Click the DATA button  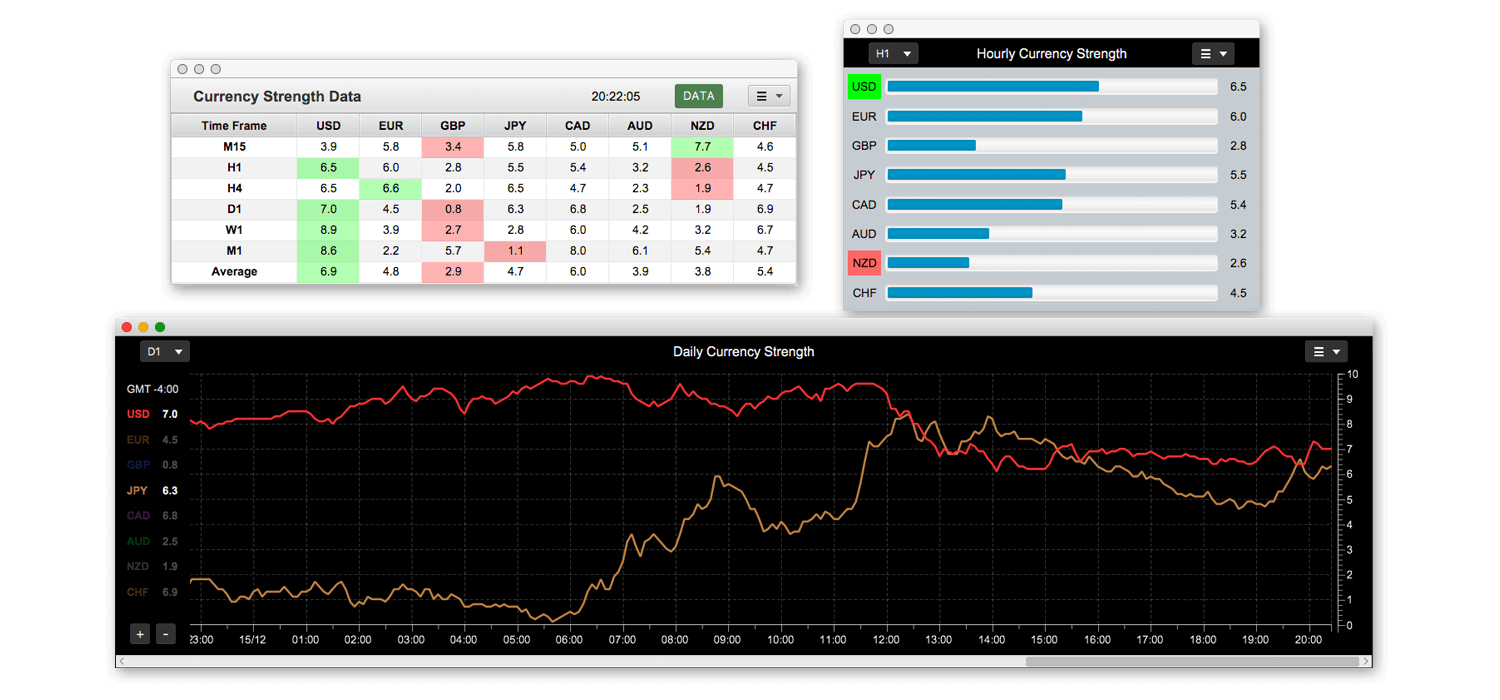(x=698, y=95)
